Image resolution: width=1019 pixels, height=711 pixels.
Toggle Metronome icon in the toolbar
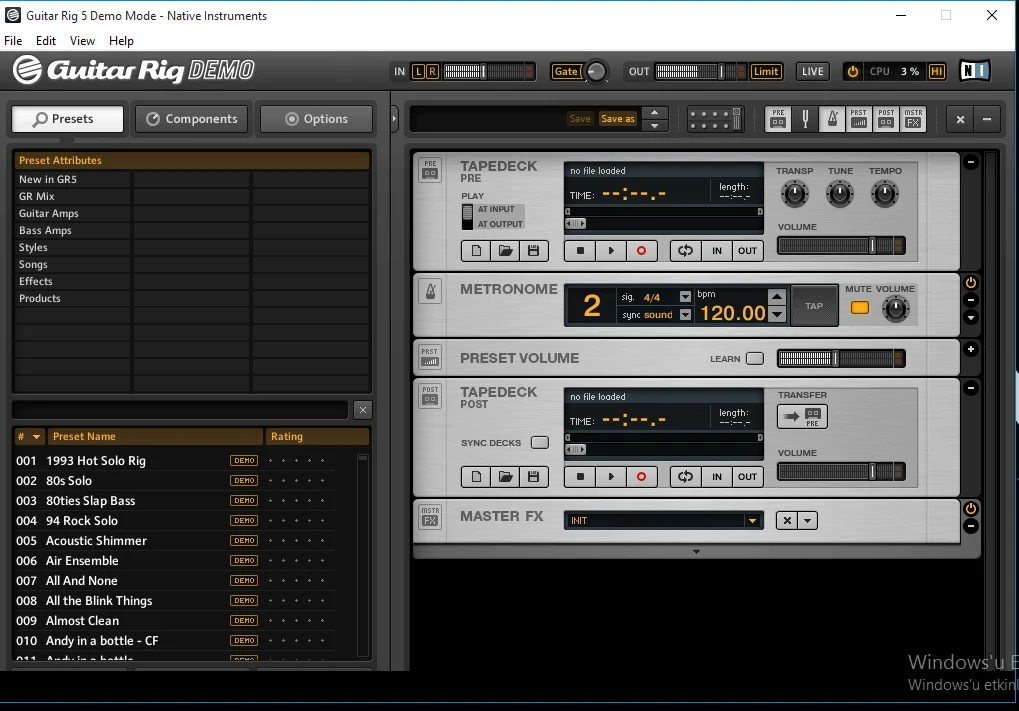(x=832, y=119)
